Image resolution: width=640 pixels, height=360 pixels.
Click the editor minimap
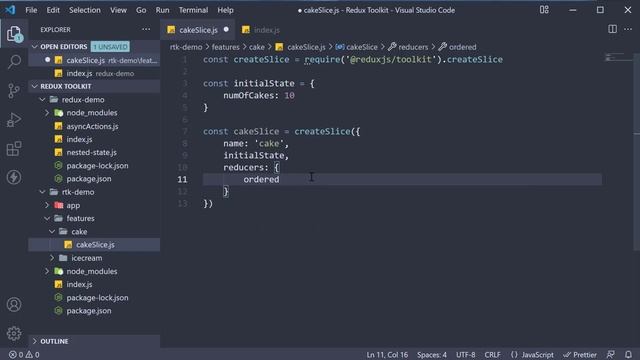tap(618, 57)
